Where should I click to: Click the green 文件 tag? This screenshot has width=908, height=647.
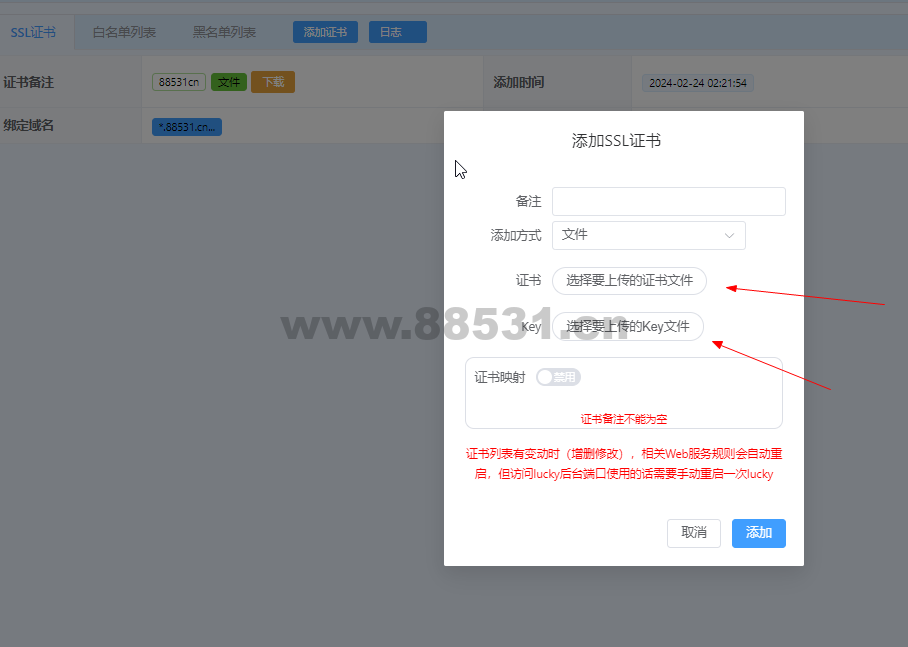click(229, 82)
